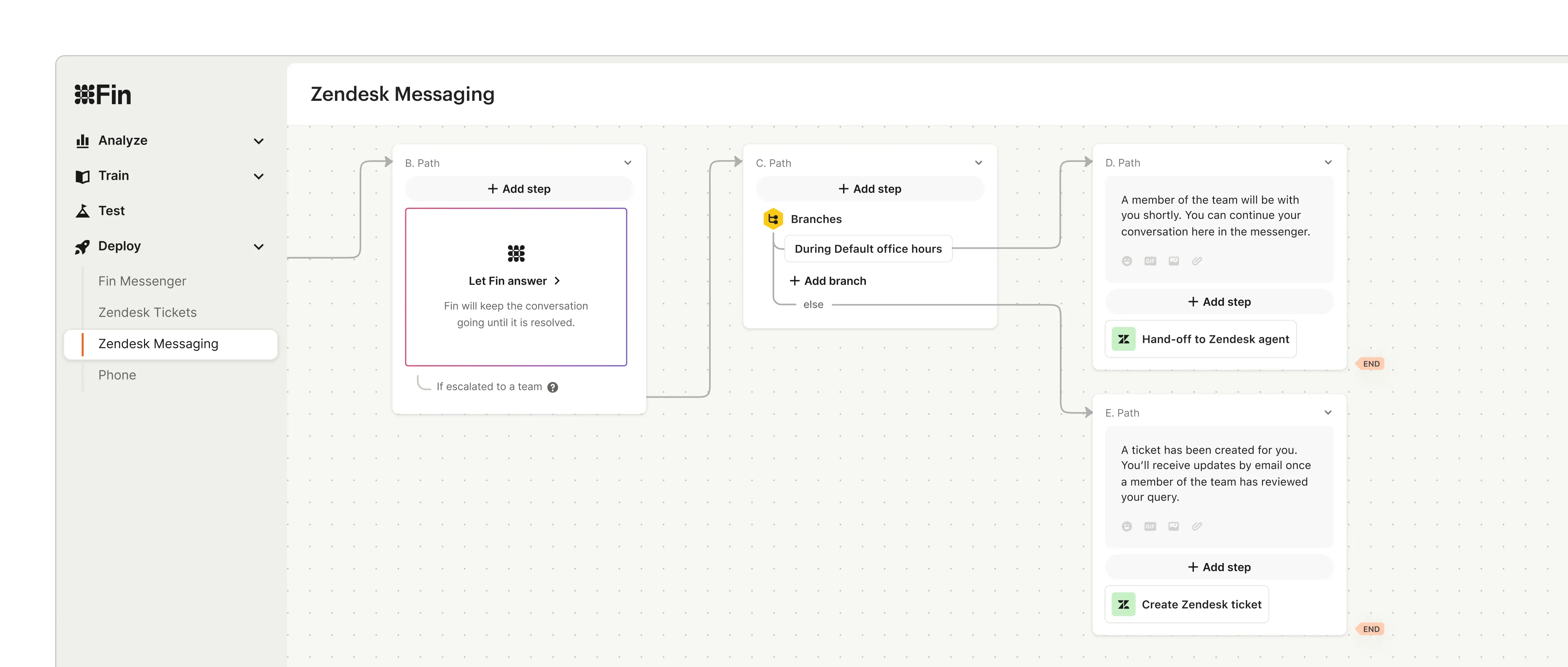This screenshot has width=1568, height=667.
Task: Click the Deploy rocket icon
Action: coord(82,246)
